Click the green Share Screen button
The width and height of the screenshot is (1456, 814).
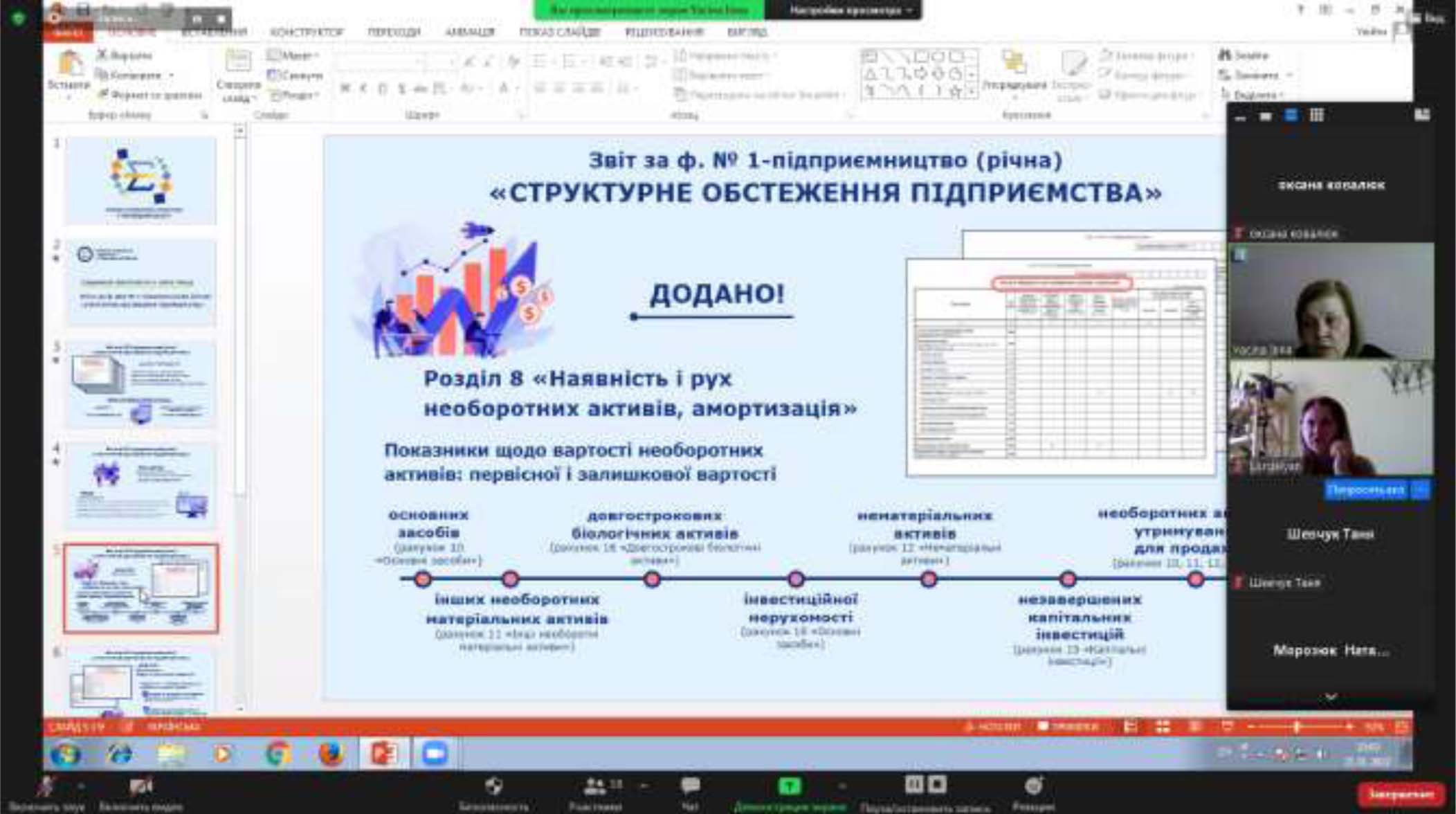click(789, 786)
